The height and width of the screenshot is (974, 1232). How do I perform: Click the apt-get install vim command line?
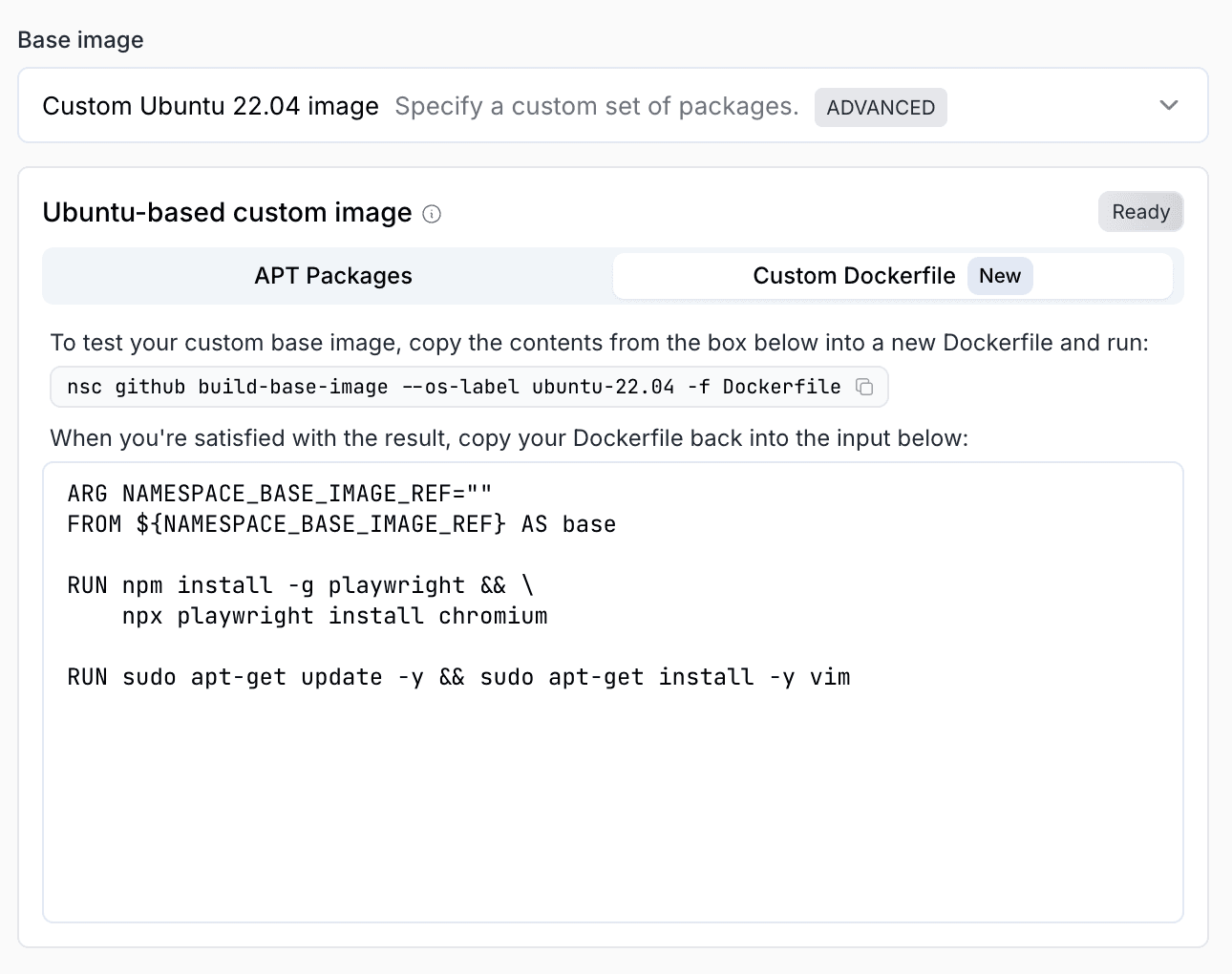pyautogui.click(x=458, y=676)
